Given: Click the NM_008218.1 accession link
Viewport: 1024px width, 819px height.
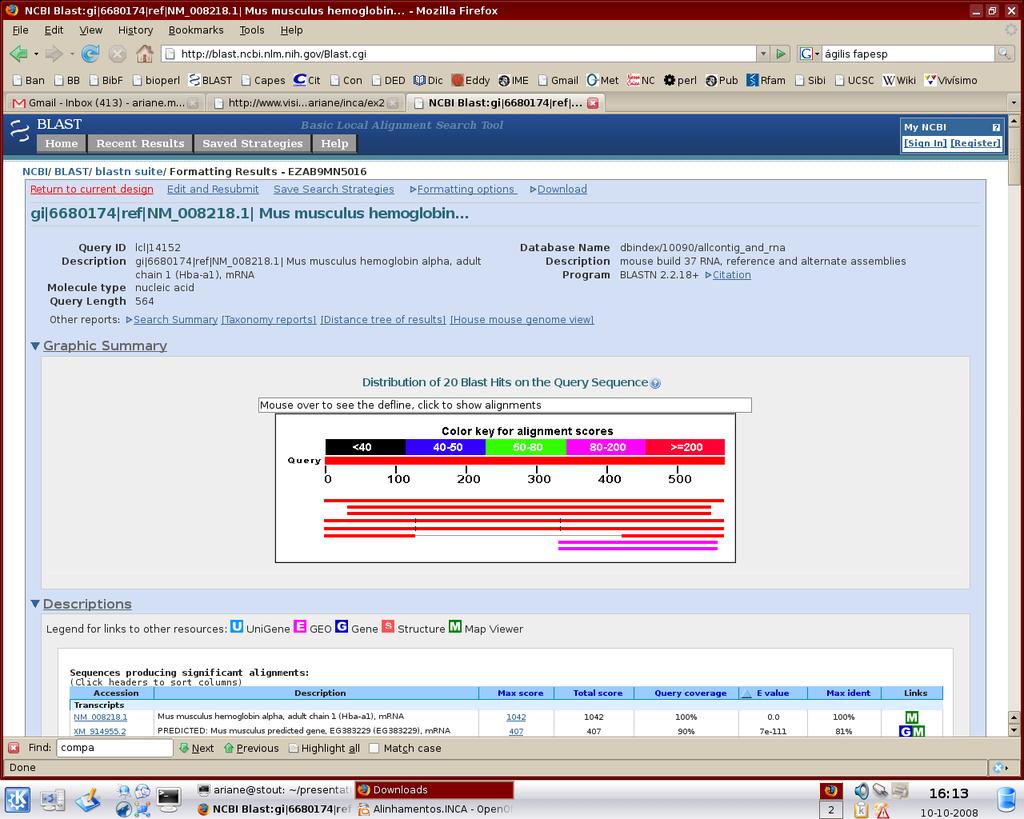Looking at the screenshot, I should point(100,717).
